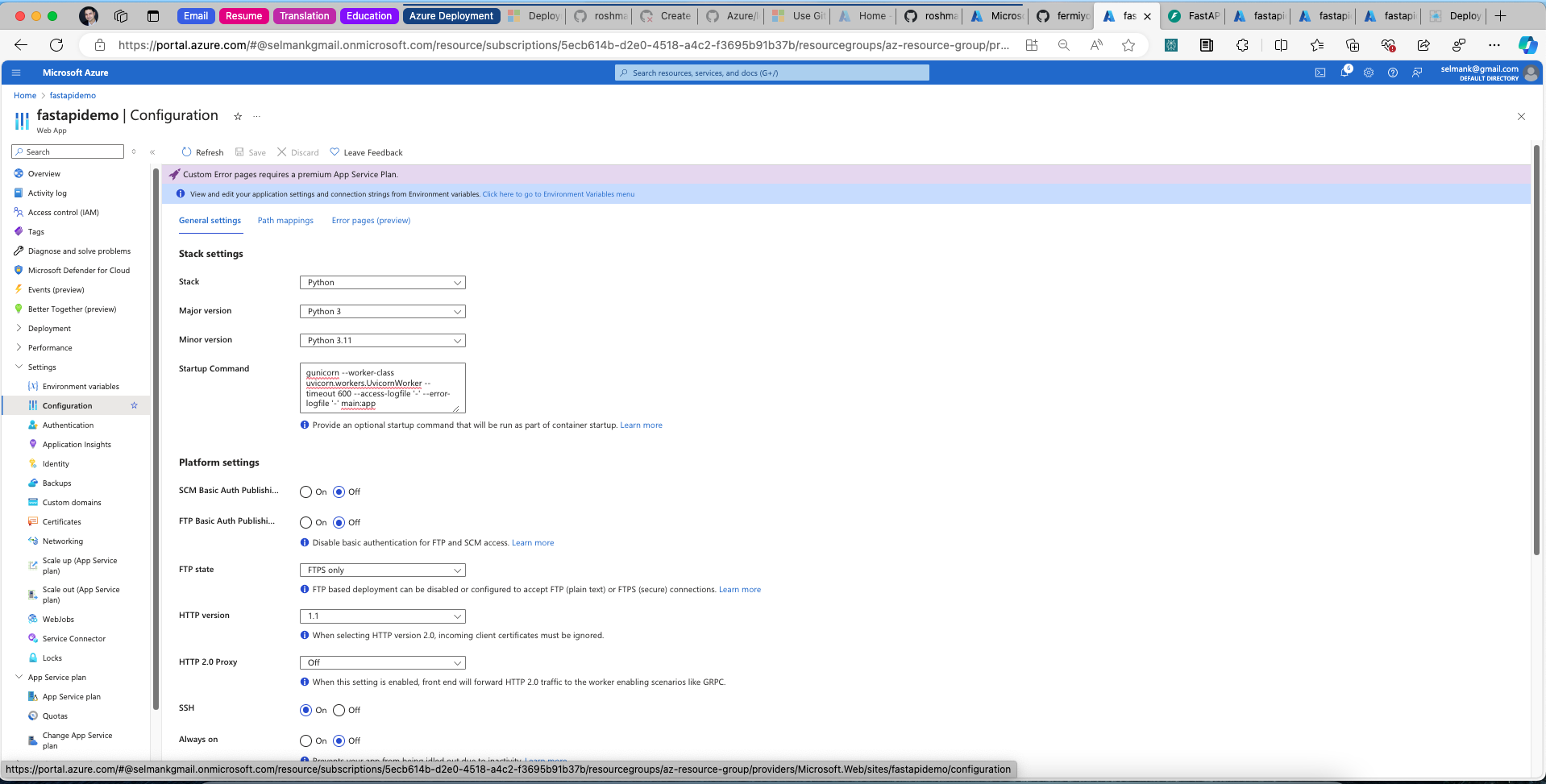This screenshot has height=784, width=1546.
Task: Open the Azure portal hamburger menu
Action: coord(15,73)
